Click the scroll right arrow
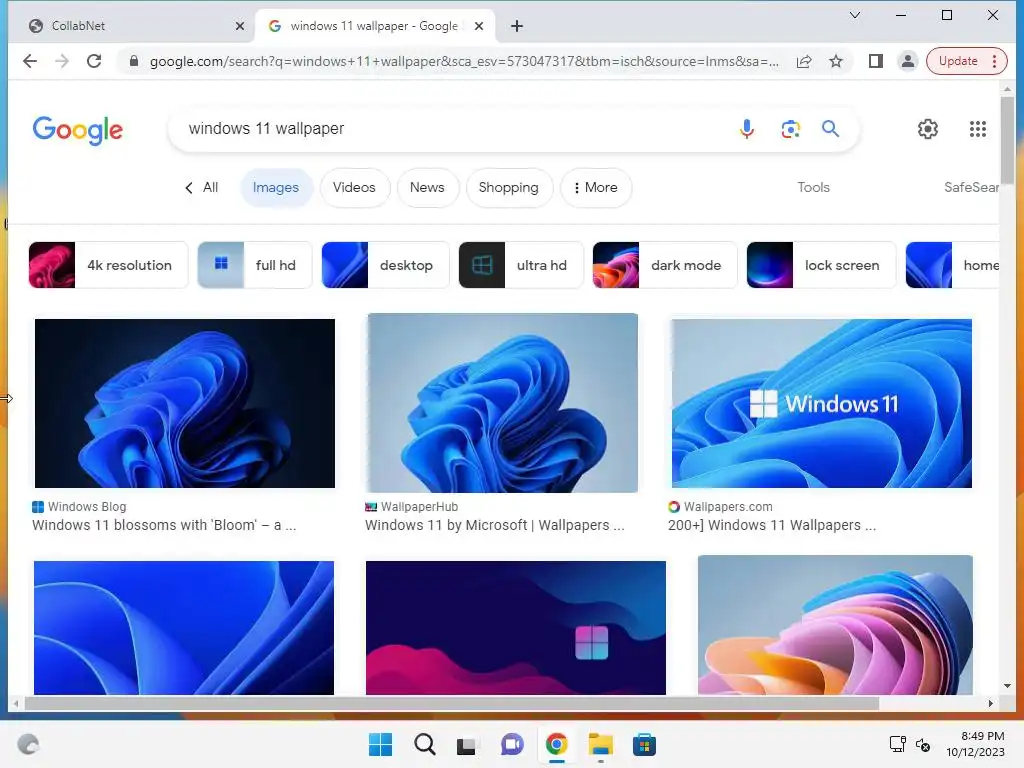The image size is (1024, 768). tap(991, 703)
